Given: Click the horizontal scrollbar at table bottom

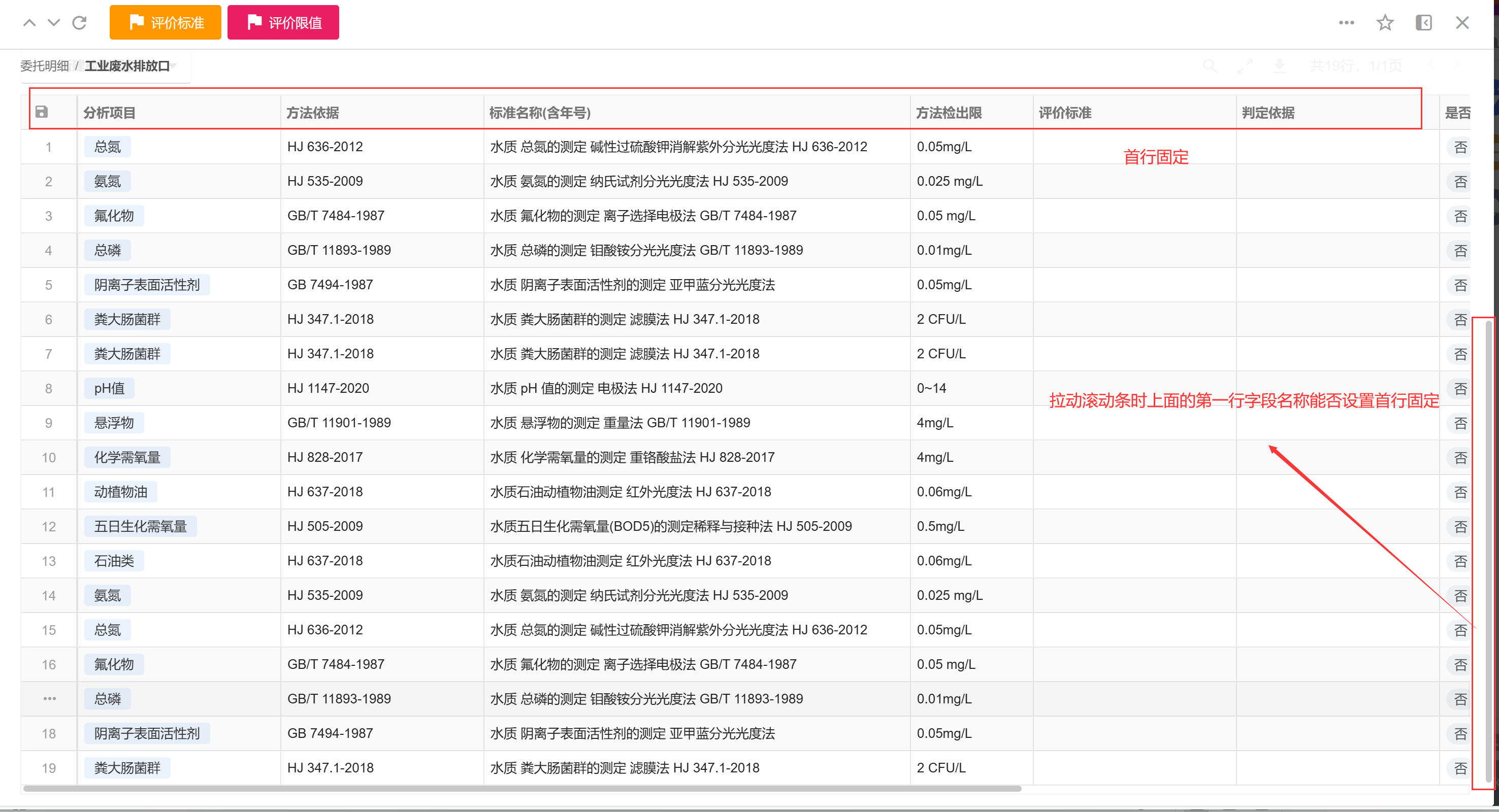Looking at the screenshot, I should tap(522, 789).
